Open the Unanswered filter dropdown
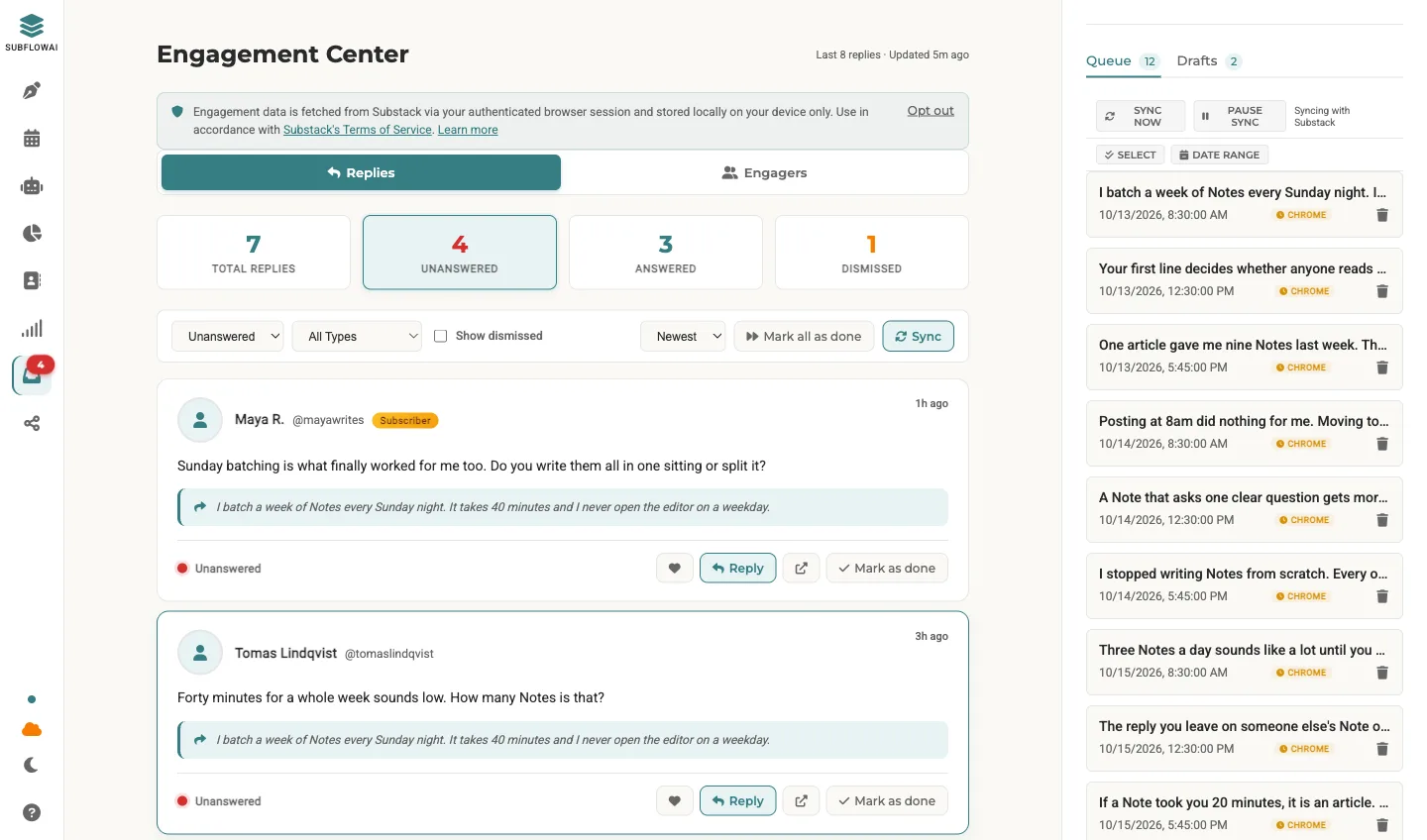The width and height of the screenshot is (1427, 840). [x=228, y=337]
